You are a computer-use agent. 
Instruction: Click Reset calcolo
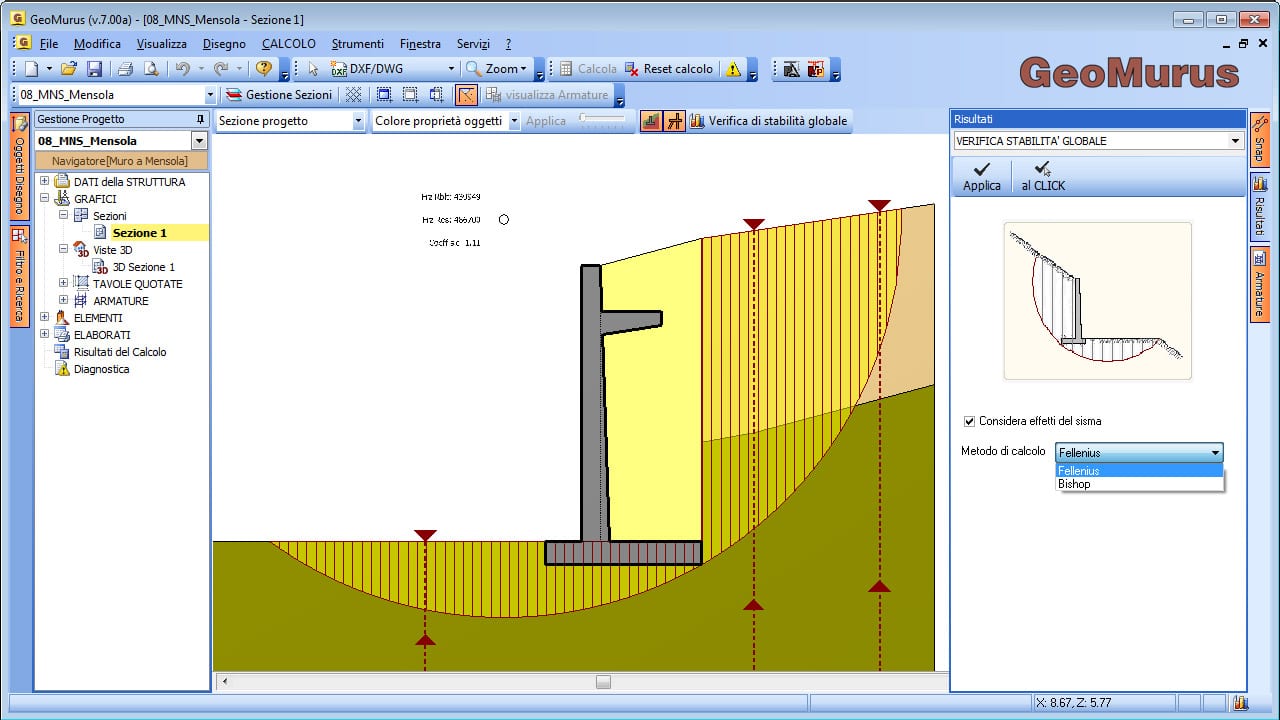pyautogui.click(x=669, y=69)
